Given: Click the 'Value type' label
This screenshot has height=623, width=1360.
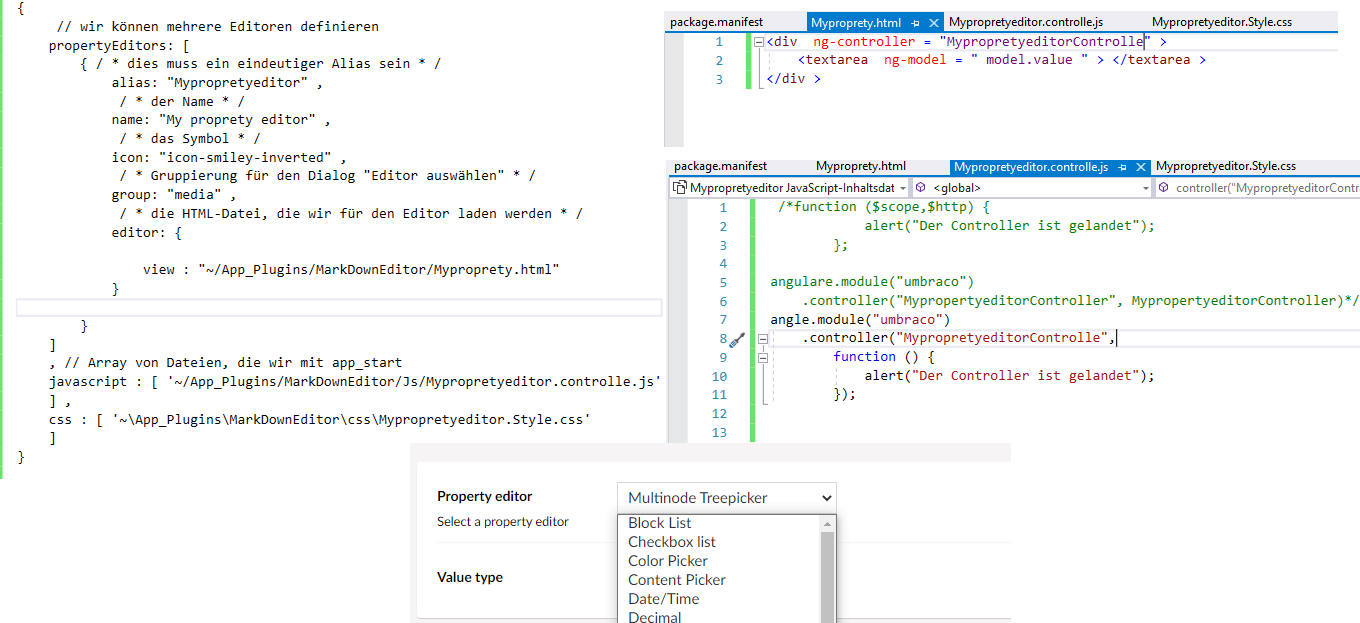Looking at the screenshot, I should tap(469, 577).
